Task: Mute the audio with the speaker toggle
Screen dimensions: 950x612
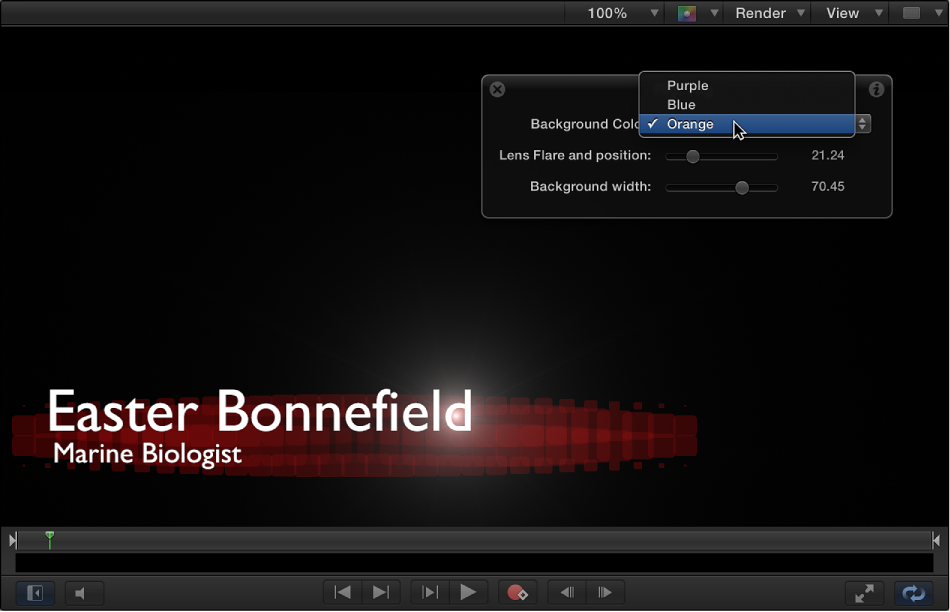Action: coord(84,592)
